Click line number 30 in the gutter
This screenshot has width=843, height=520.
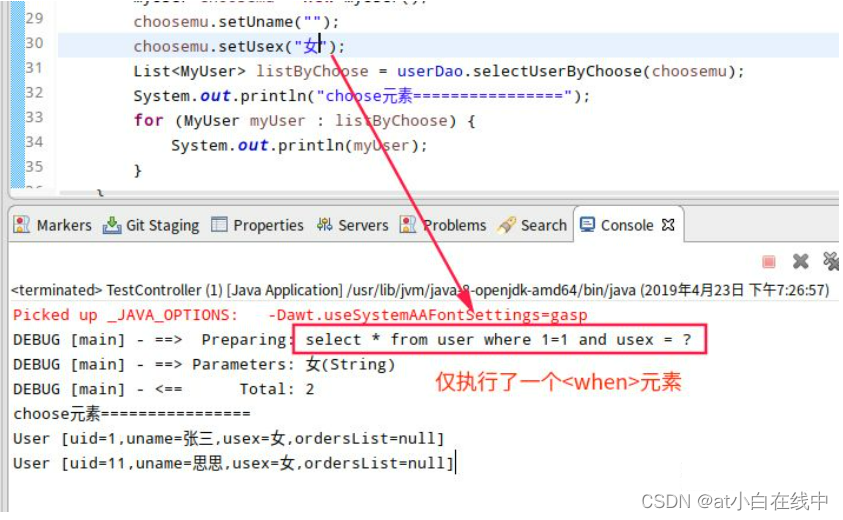point(34,43)
